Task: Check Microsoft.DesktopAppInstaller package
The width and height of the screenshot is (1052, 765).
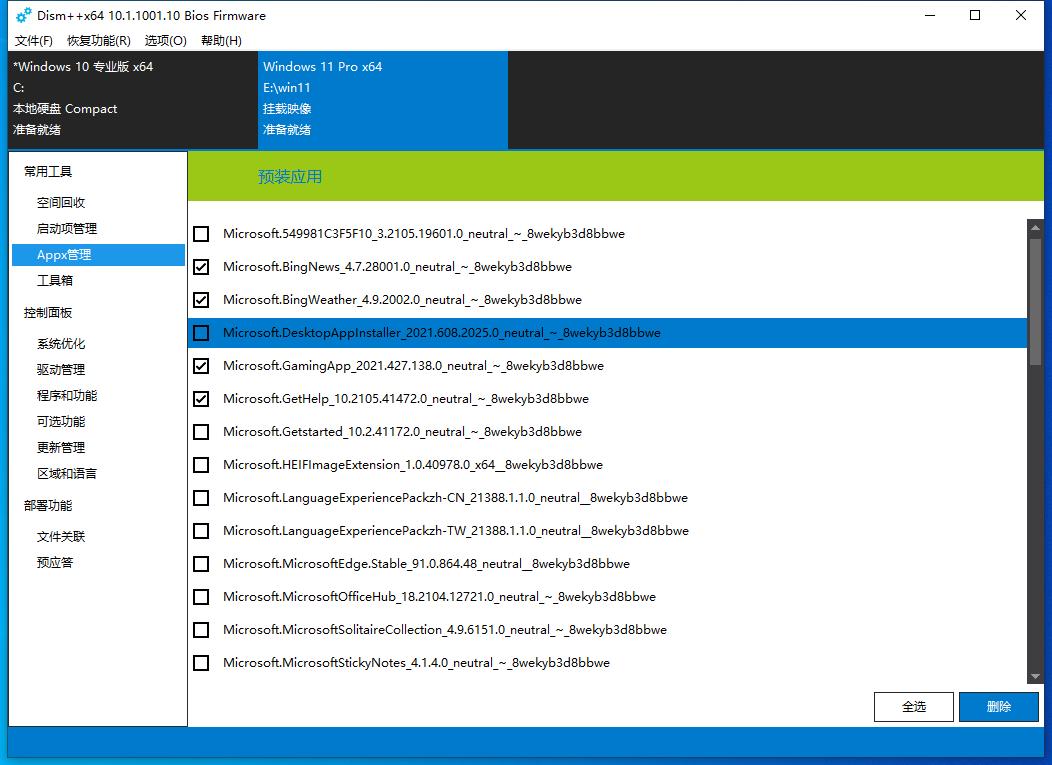Action: click(201, 333)
